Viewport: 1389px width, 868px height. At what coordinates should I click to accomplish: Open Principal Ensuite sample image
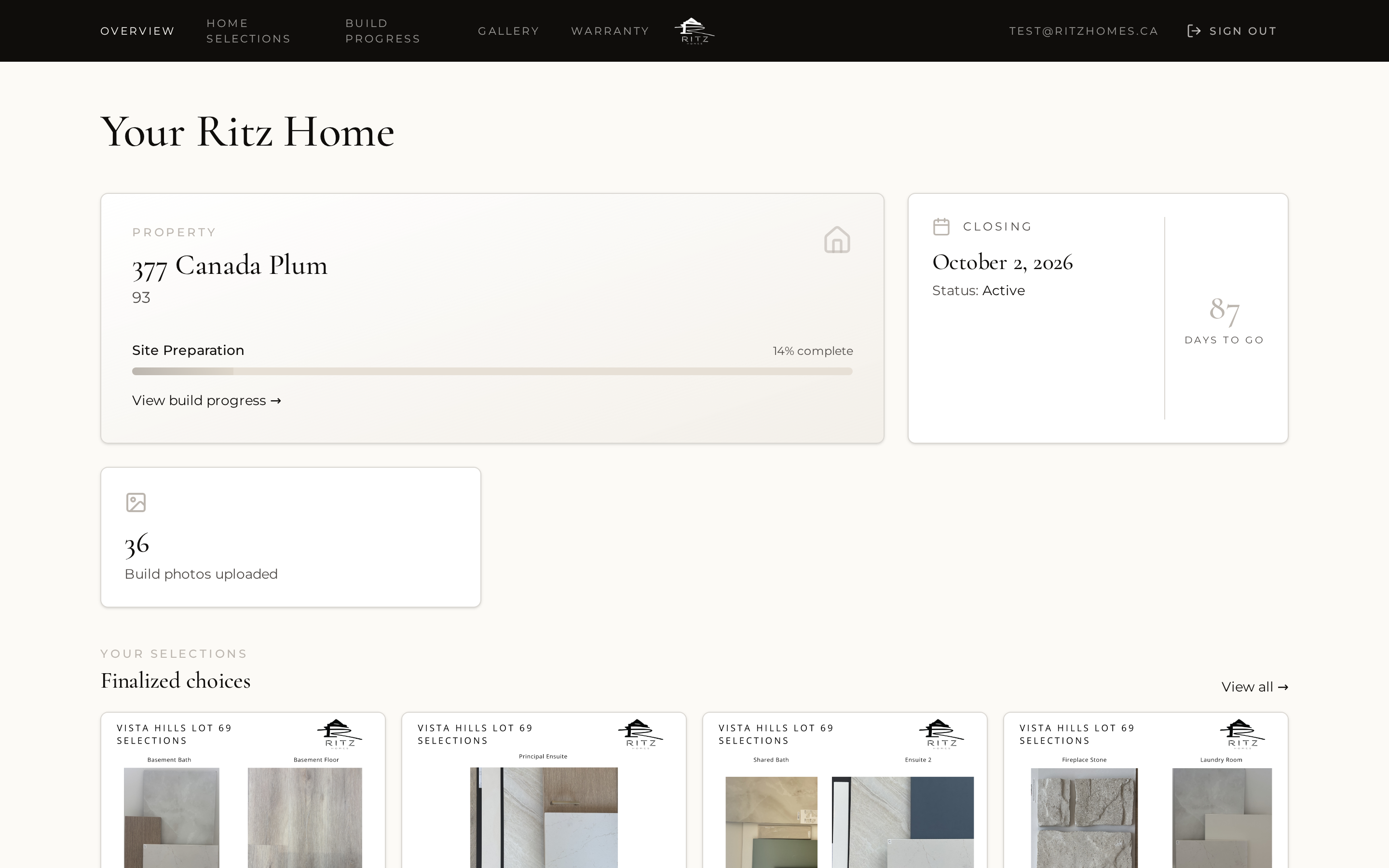pos(544,818)
